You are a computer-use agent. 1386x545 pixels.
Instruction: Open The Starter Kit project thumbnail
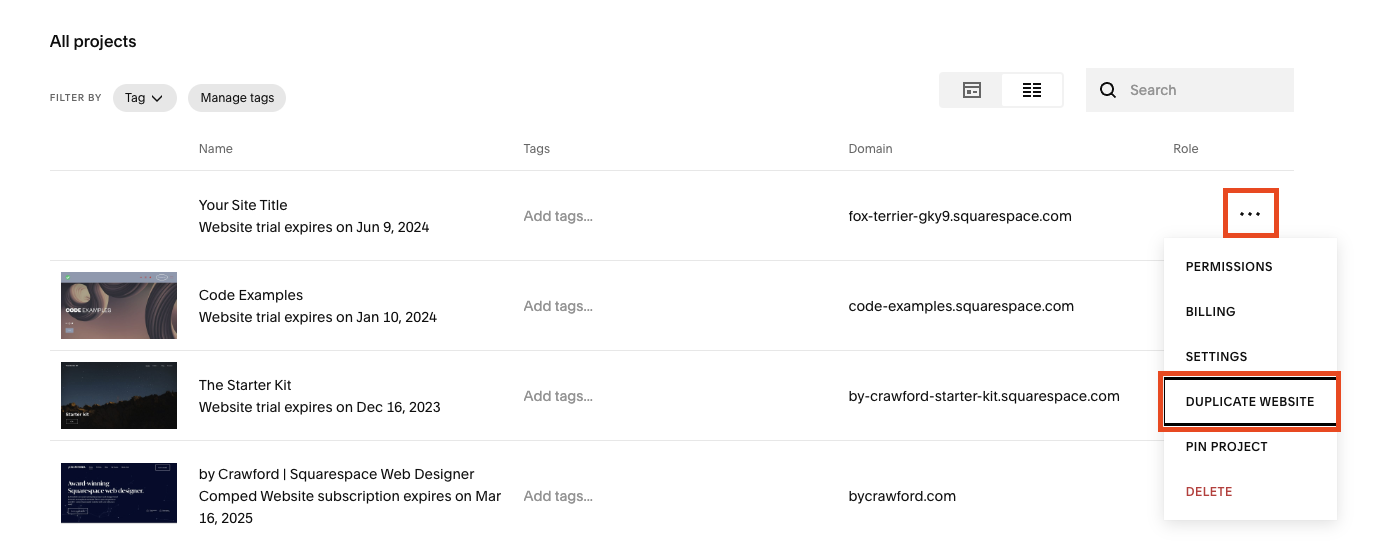119,395
